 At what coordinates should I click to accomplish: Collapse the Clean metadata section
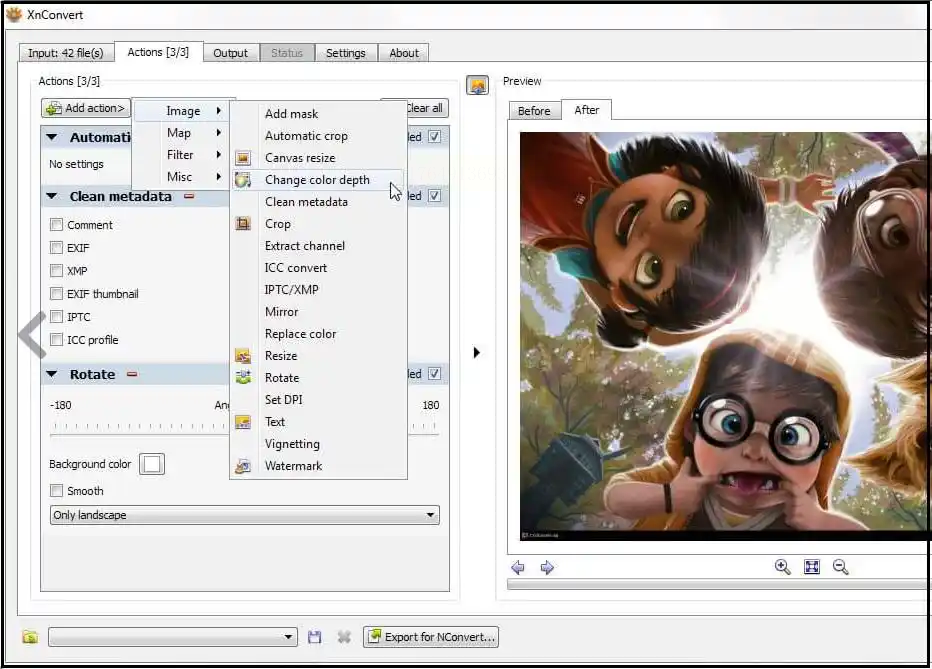tap(52, 197)
